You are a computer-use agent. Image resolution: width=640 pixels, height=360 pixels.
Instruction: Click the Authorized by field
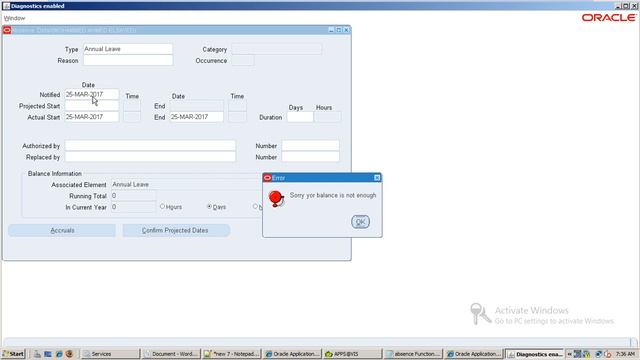point(150,146)
